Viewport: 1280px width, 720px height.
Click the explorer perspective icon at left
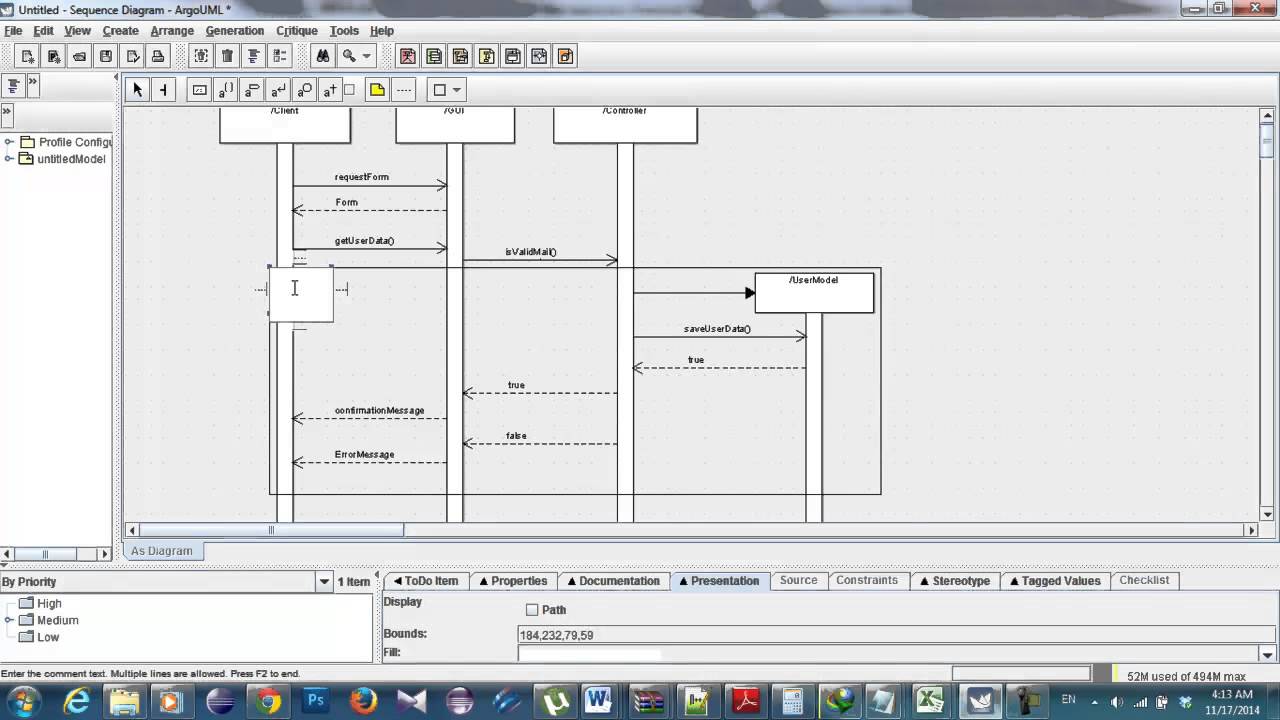(x=13, y=86)
